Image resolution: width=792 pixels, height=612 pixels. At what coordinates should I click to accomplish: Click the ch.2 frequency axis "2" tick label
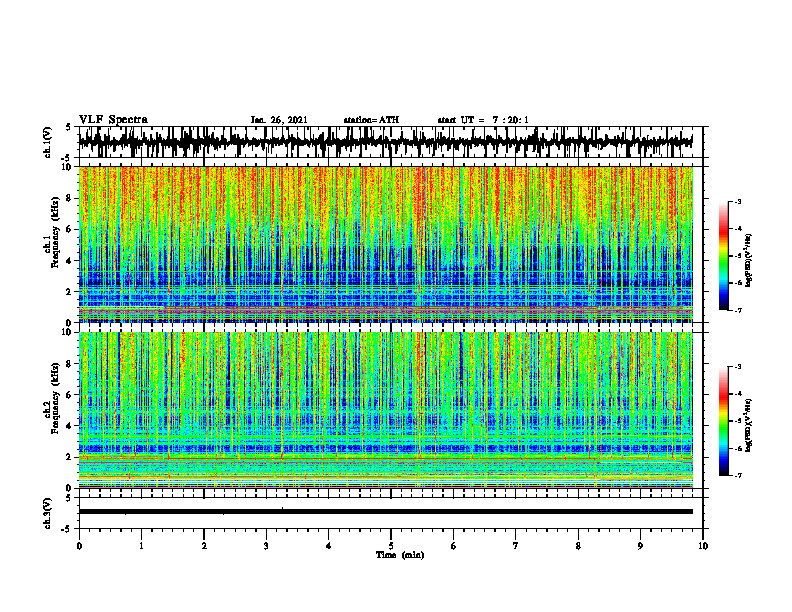click(71, 457)
